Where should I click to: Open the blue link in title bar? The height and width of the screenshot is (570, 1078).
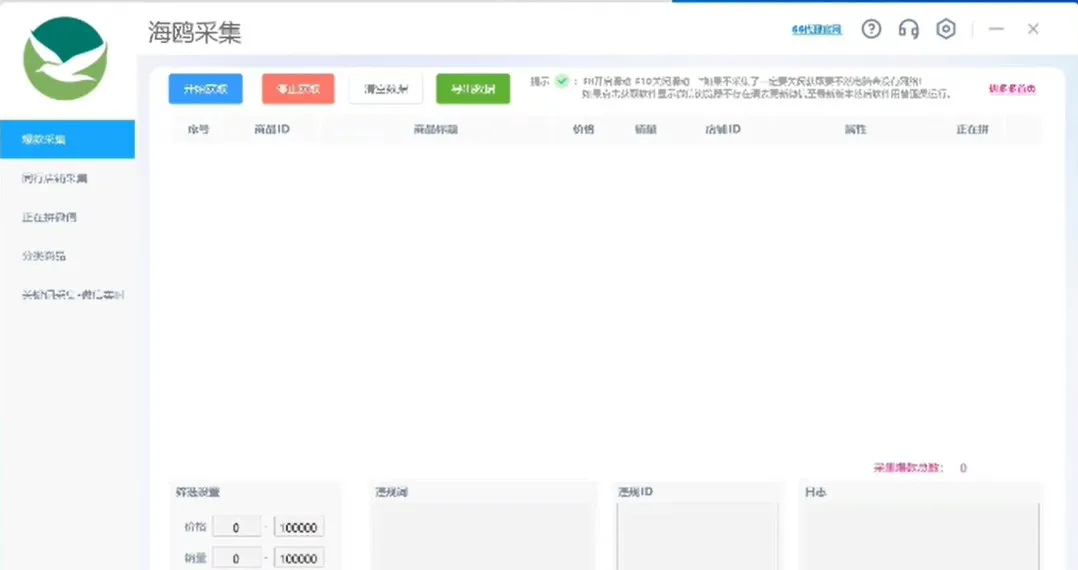(x=816, y=30)
